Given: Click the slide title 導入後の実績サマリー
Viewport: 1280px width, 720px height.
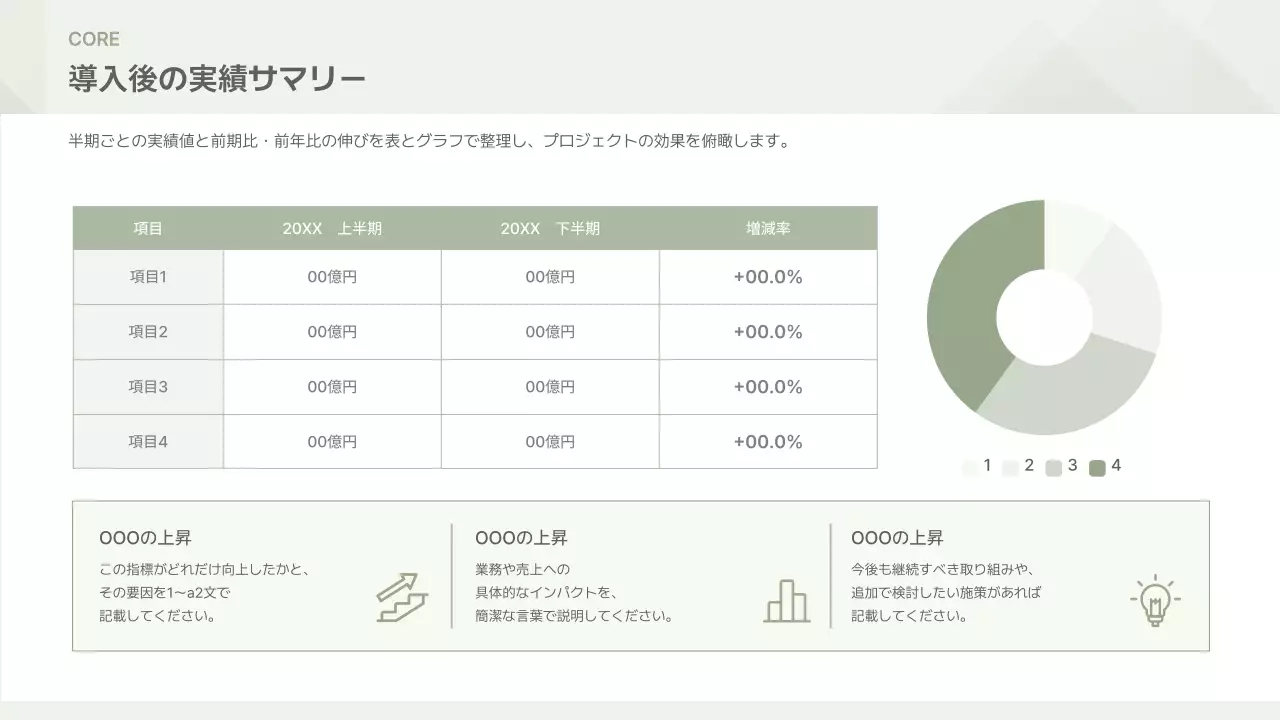Looking at the screenshot, I should pos(217,79).
